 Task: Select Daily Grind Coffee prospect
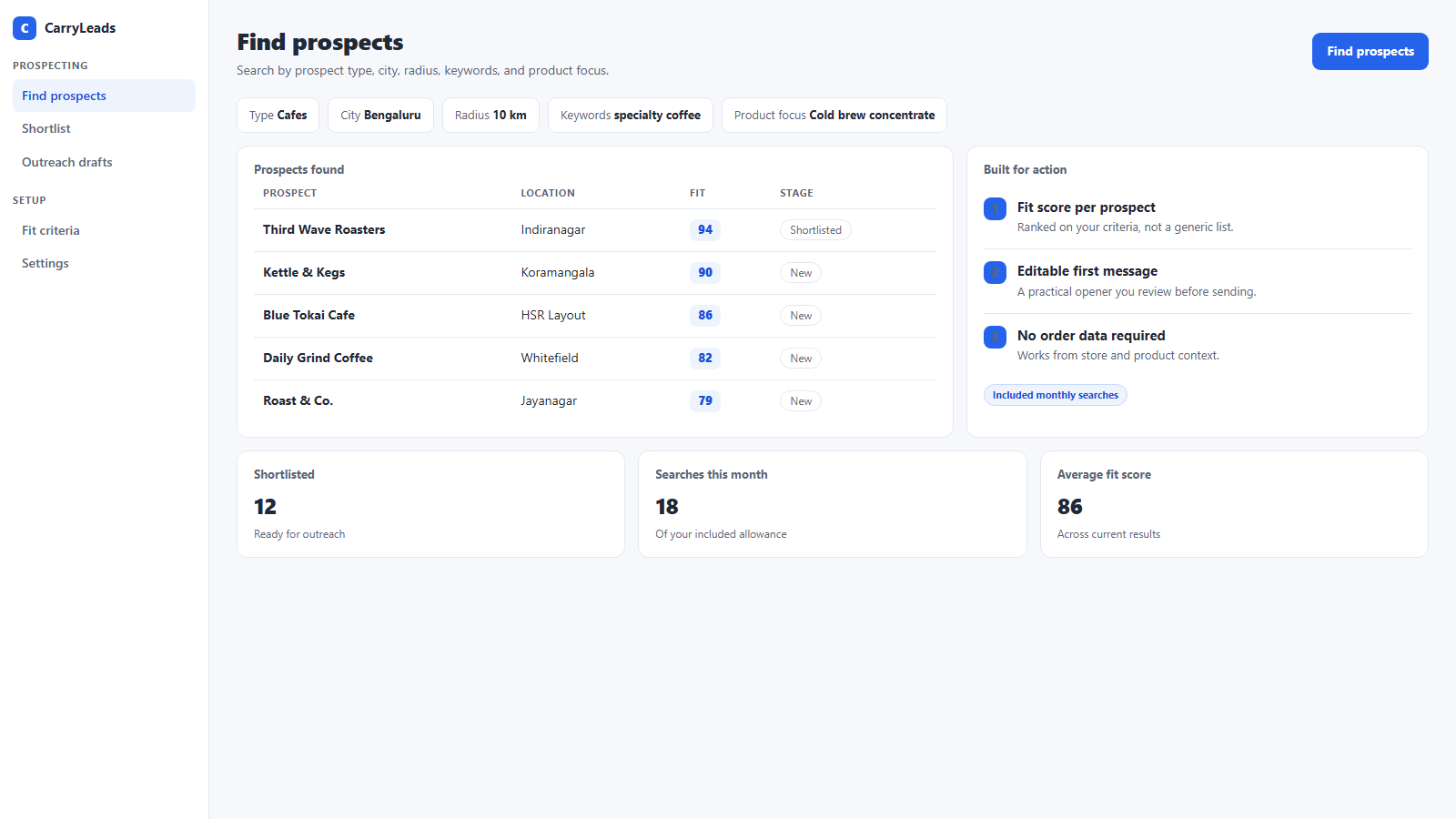click(318, 358)
